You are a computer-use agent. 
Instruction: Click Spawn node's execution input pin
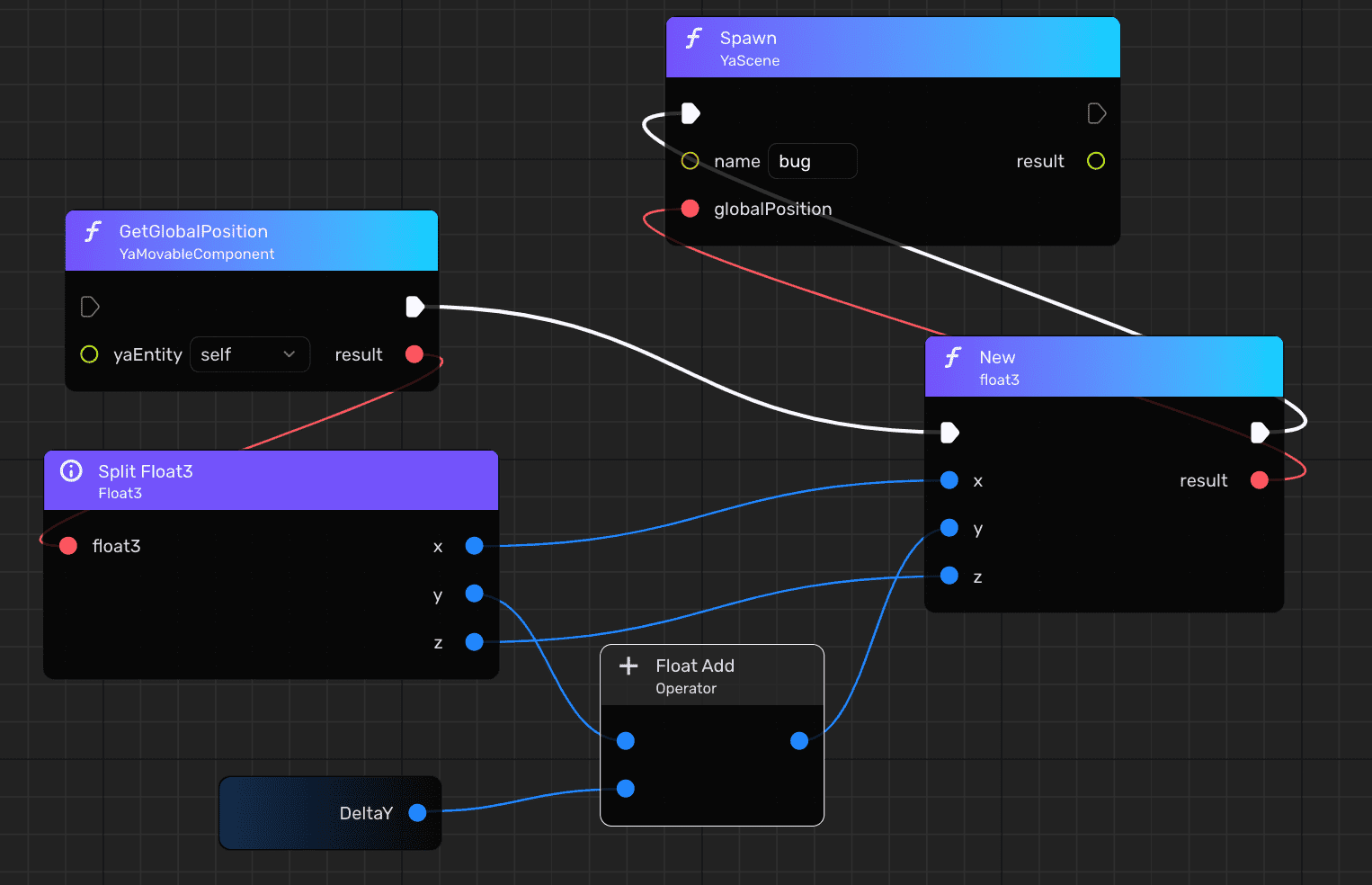point(690,113)
